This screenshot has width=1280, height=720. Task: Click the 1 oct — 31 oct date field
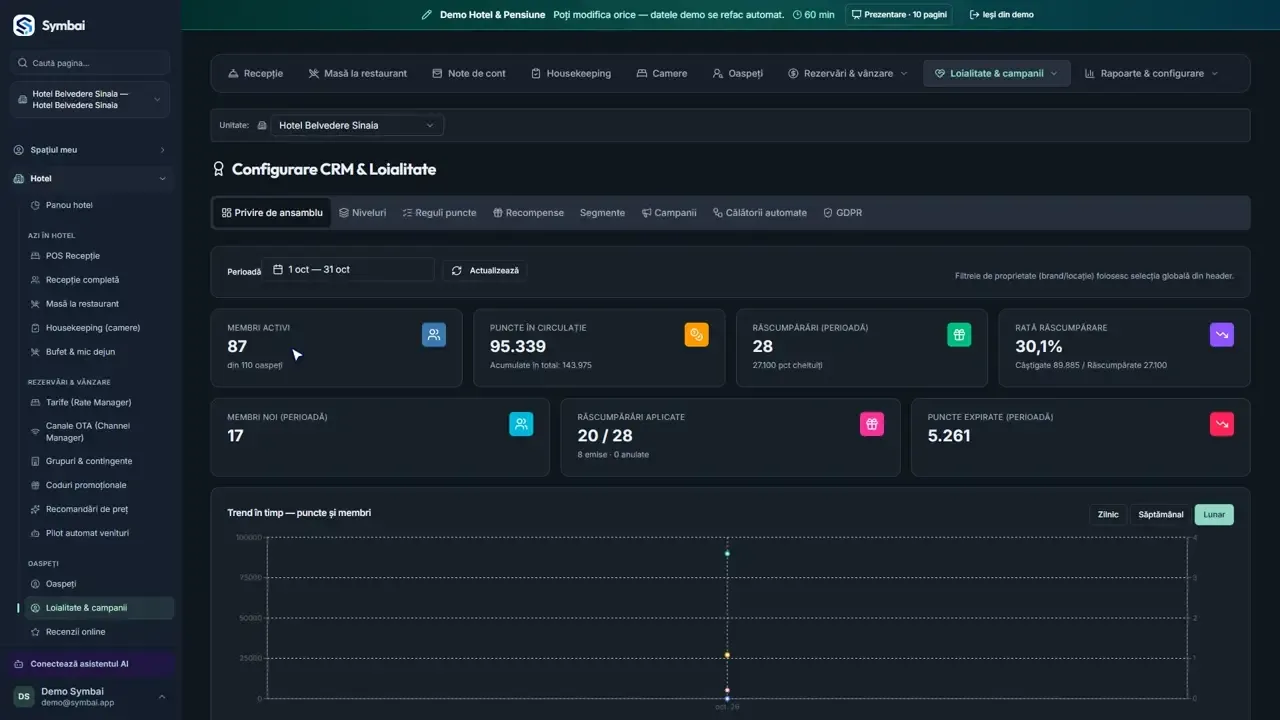348,270
